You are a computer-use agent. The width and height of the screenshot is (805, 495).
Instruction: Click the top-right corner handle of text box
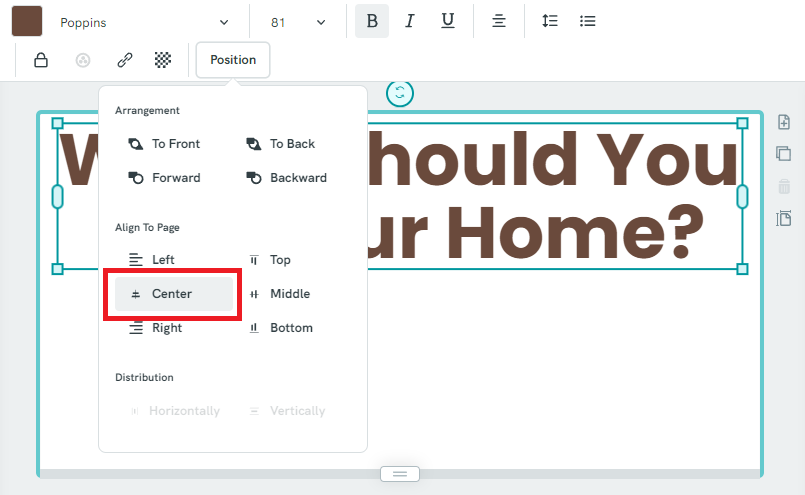pyautogui.click(x=742, y=123)
